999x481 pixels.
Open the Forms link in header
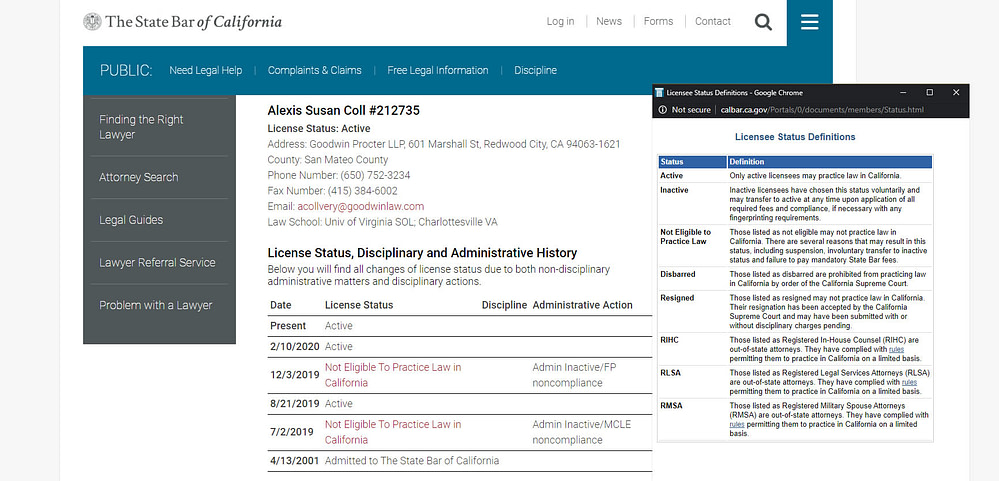click(658, 21)
